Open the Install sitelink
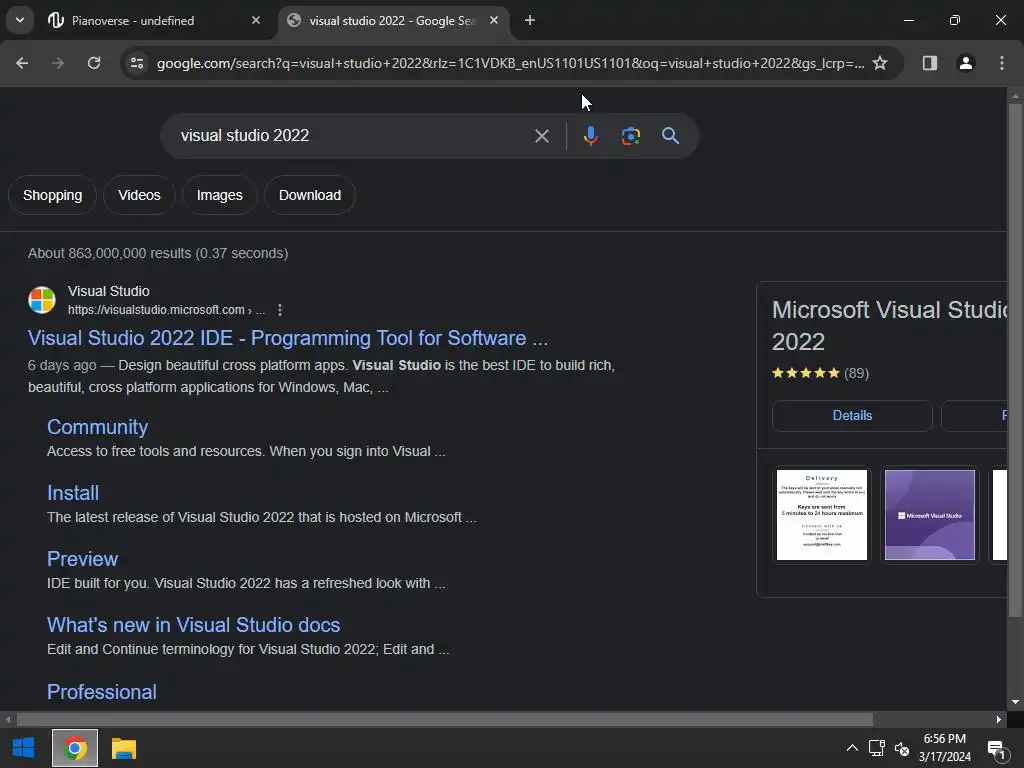1024x768 pixels. 73,492
